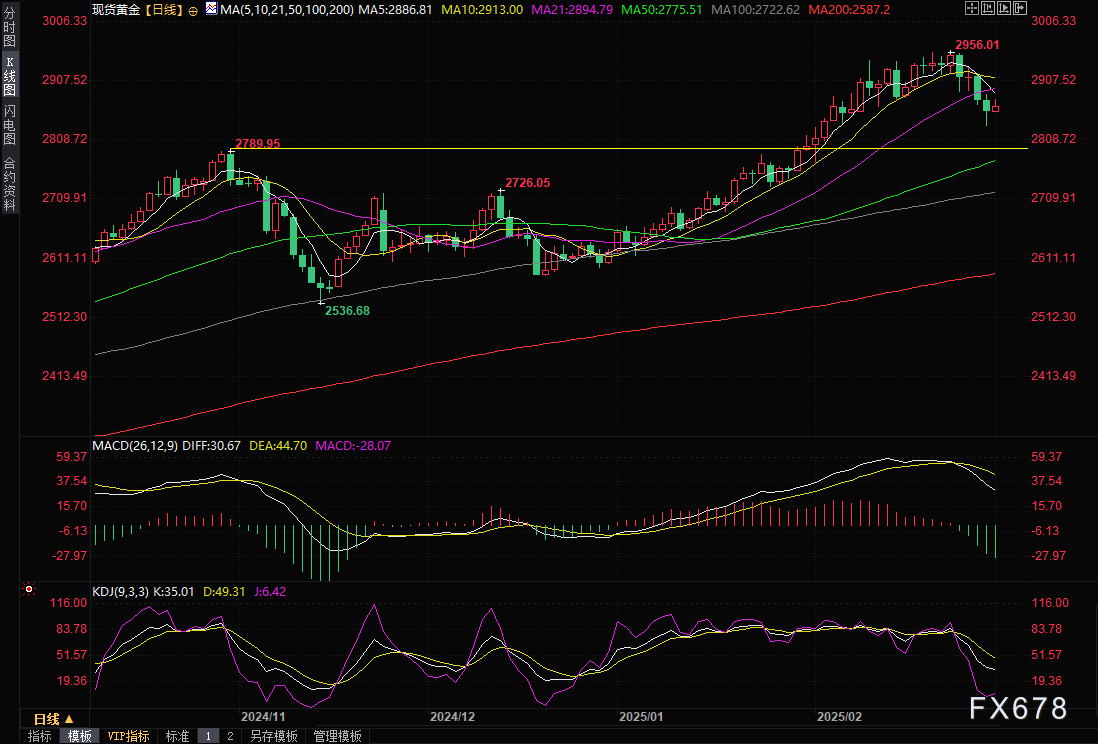Click the yellow horizontal line at 2789.95

tap(600, 148)
